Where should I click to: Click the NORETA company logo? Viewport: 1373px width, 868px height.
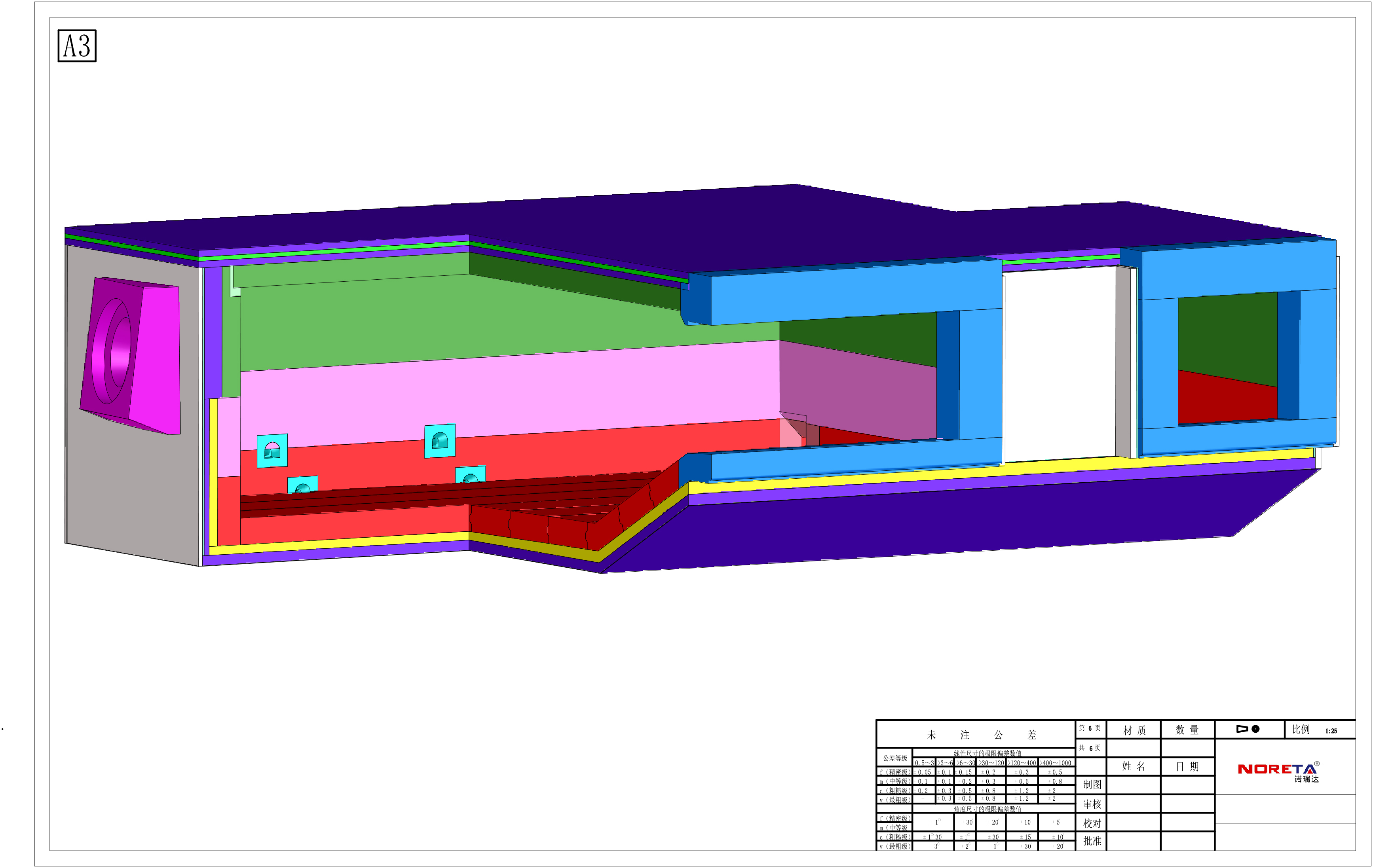pos(1278,770)
